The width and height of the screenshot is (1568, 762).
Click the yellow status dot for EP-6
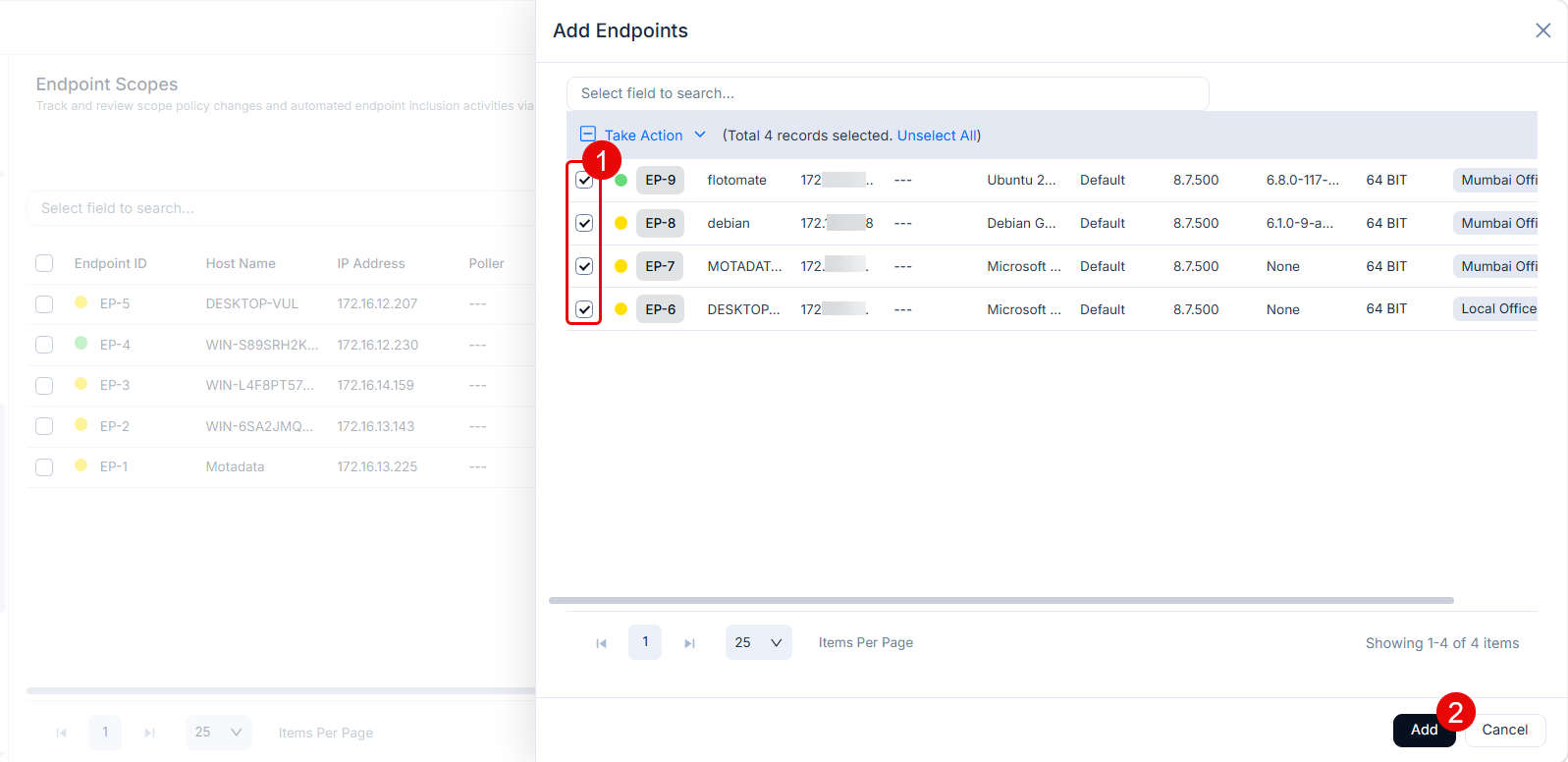coord(621,309)
